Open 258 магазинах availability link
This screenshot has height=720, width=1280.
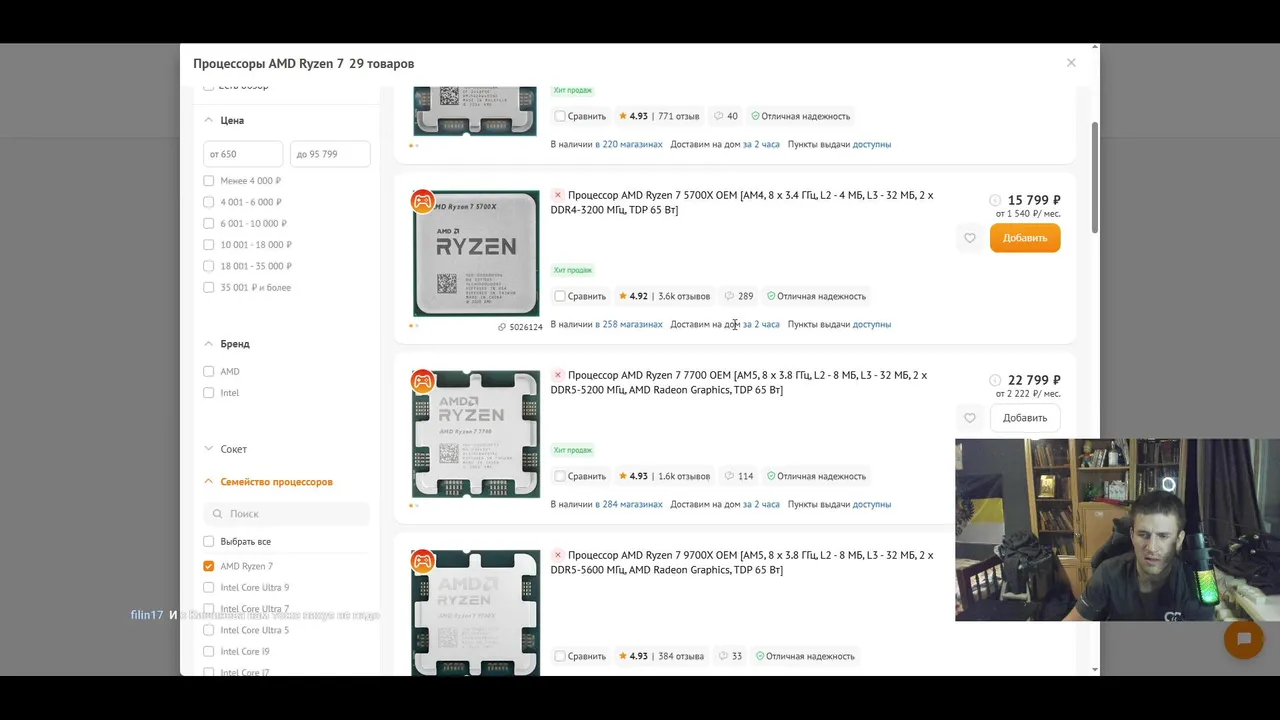(629, 324)
